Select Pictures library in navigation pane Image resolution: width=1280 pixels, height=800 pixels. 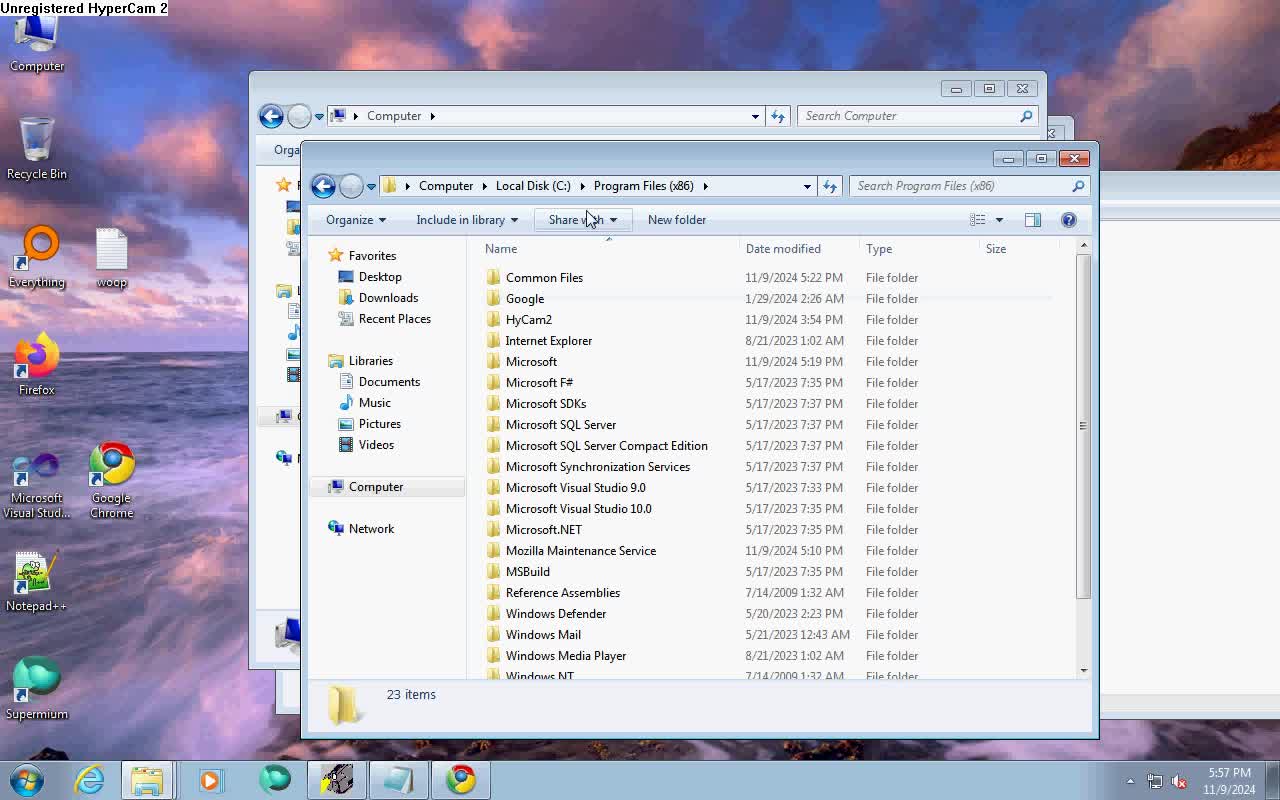click(379, 424)
